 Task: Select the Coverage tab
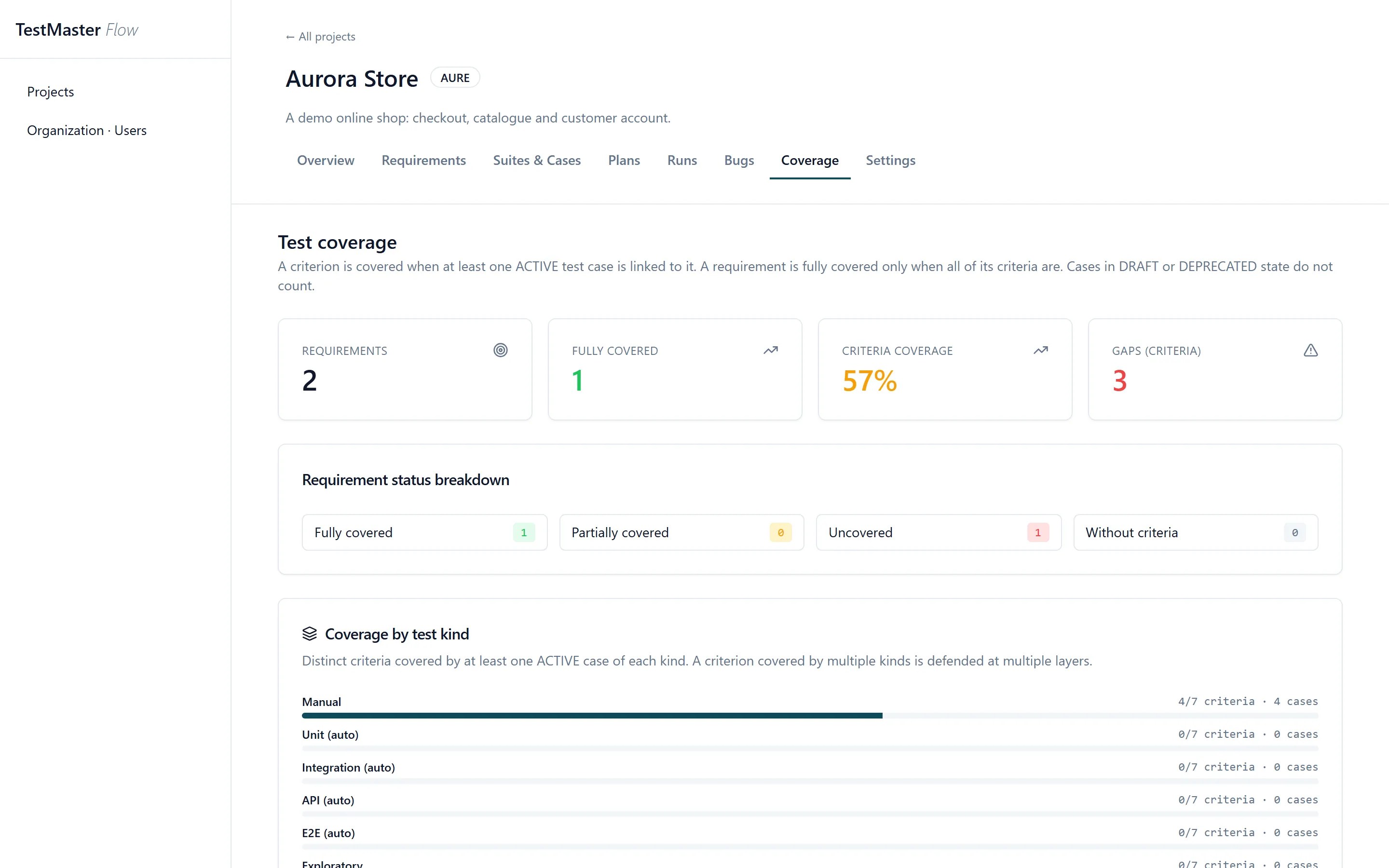click(809, 160)
